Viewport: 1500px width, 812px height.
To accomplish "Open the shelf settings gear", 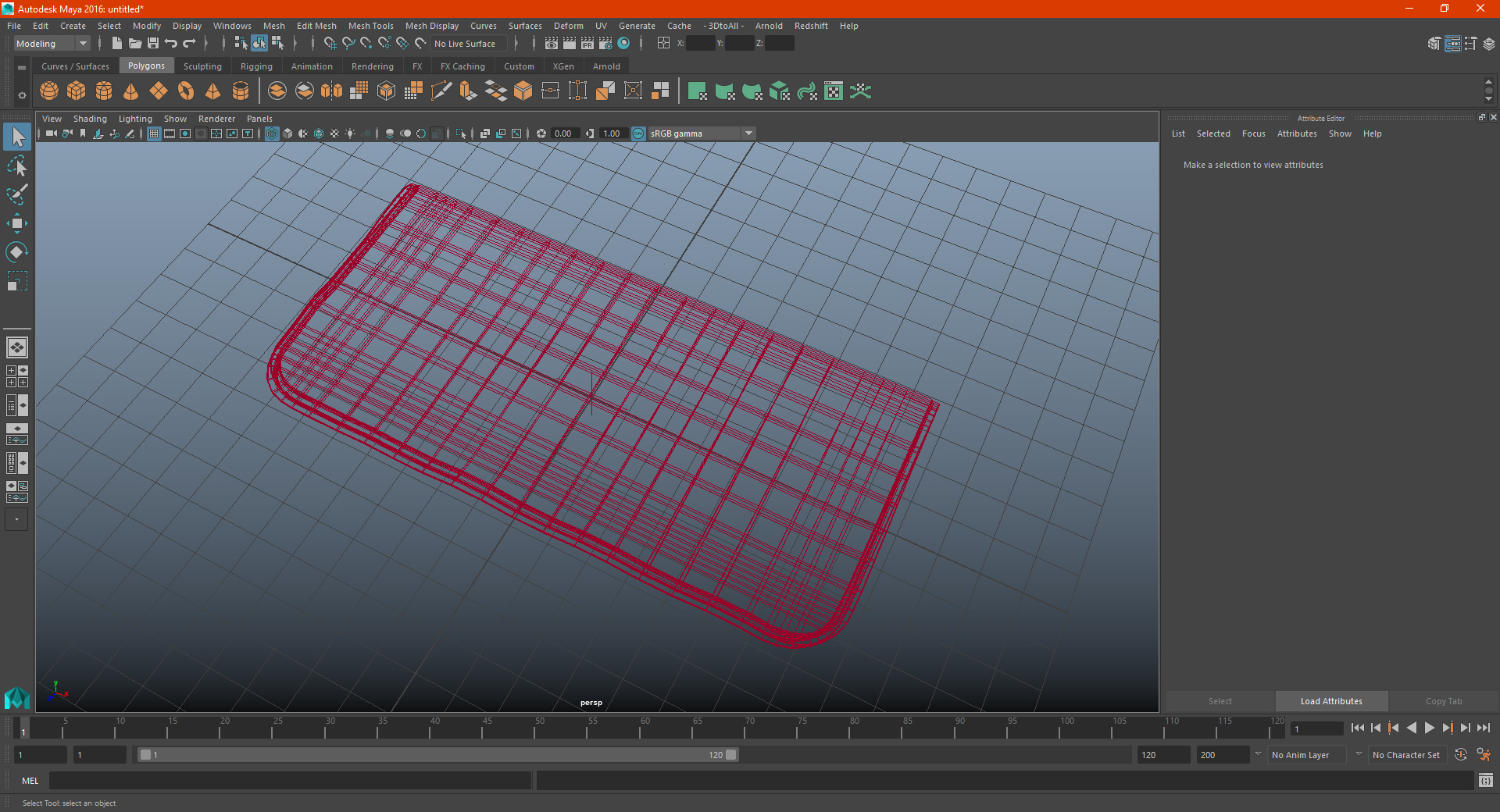I will tap(22, 95).
